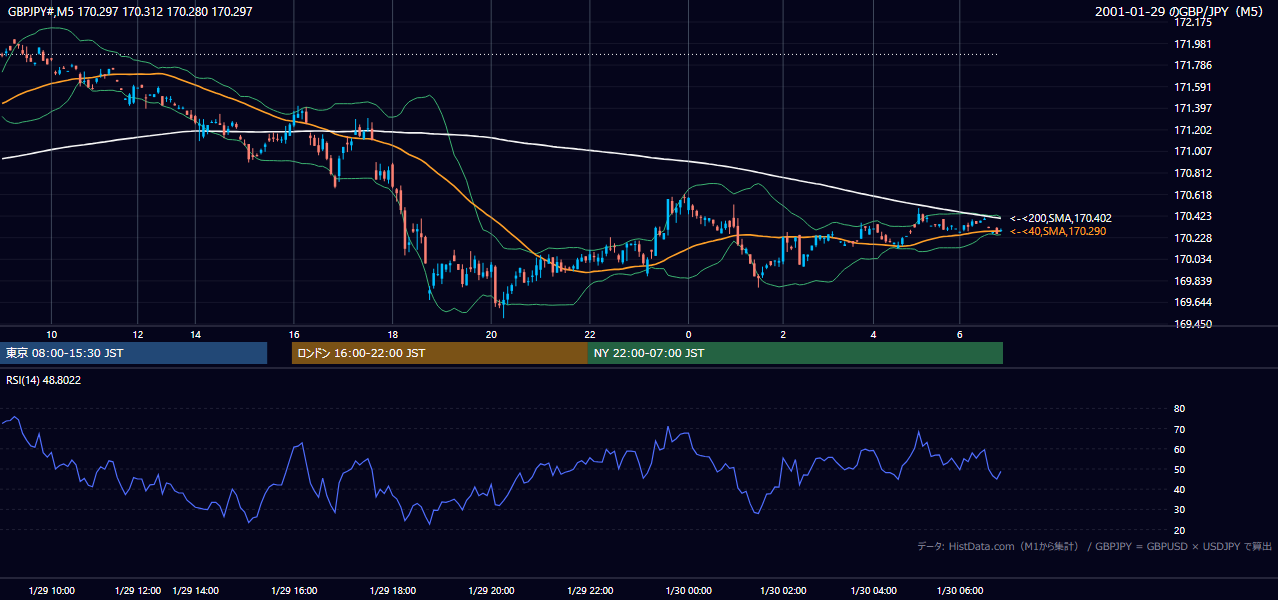This screenshot has height=600, width=1278.
Task: Click the GBPJPY#,M5 chart title text
Action: coord(130,11)
